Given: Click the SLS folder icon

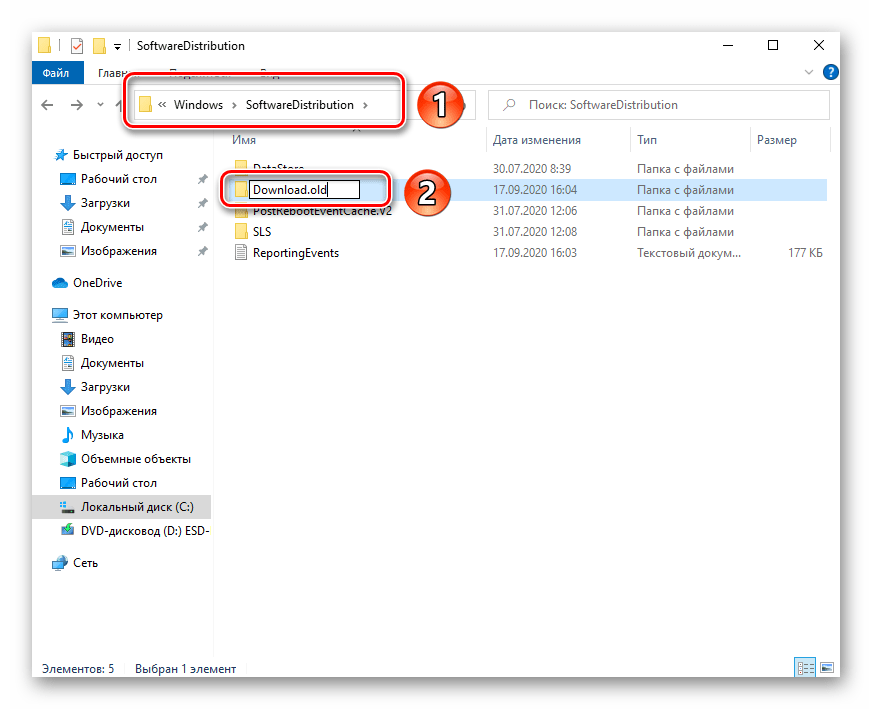Looking at the screenshot, I should pos(240,232).
